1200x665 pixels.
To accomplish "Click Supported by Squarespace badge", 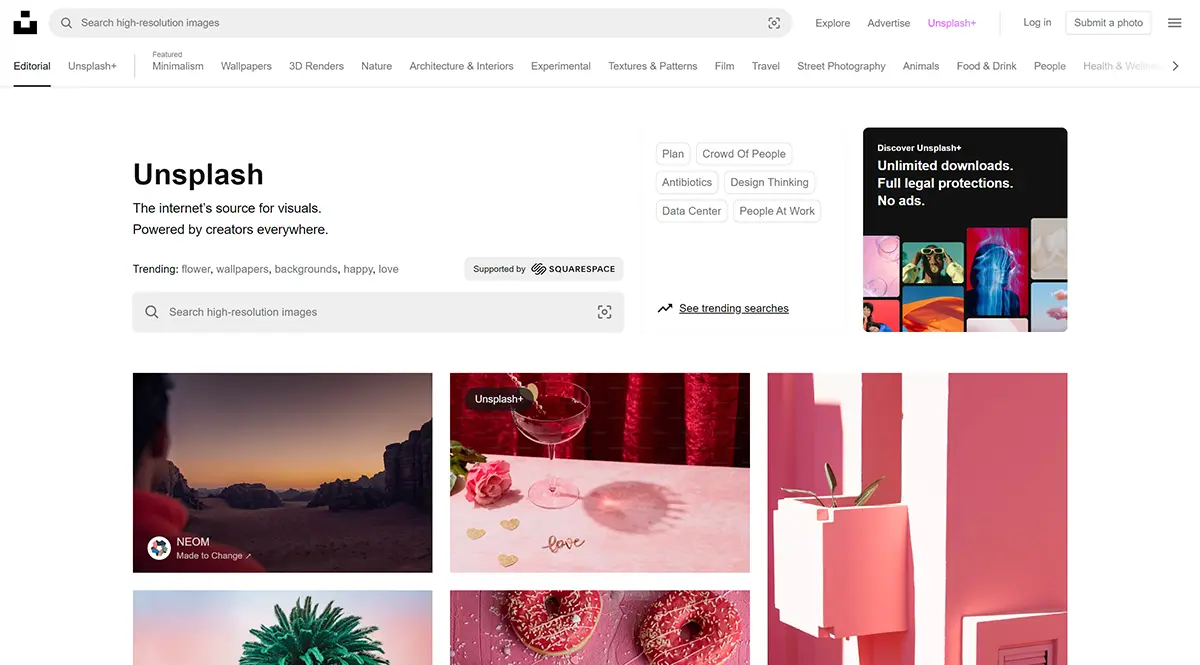I will (x=544, y=269).
